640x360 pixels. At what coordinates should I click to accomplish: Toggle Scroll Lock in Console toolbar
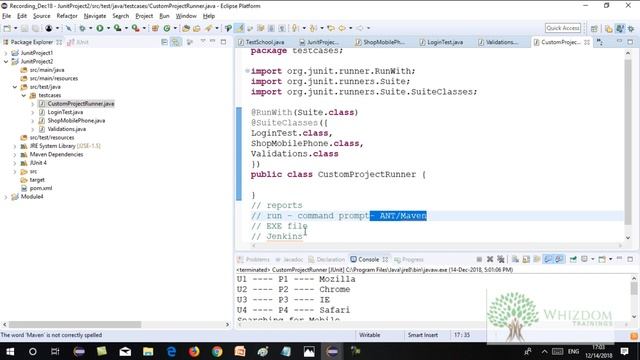526,260
